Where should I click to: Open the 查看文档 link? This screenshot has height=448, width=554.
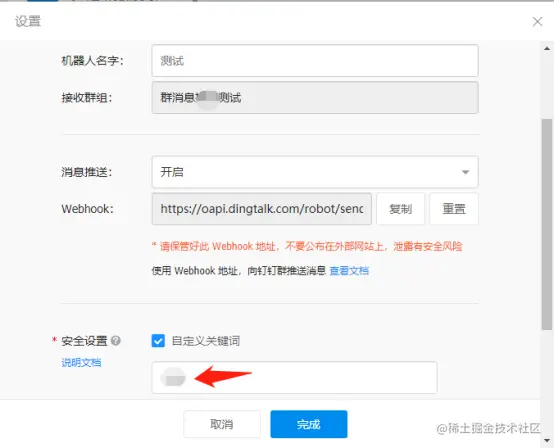point(349,271)
